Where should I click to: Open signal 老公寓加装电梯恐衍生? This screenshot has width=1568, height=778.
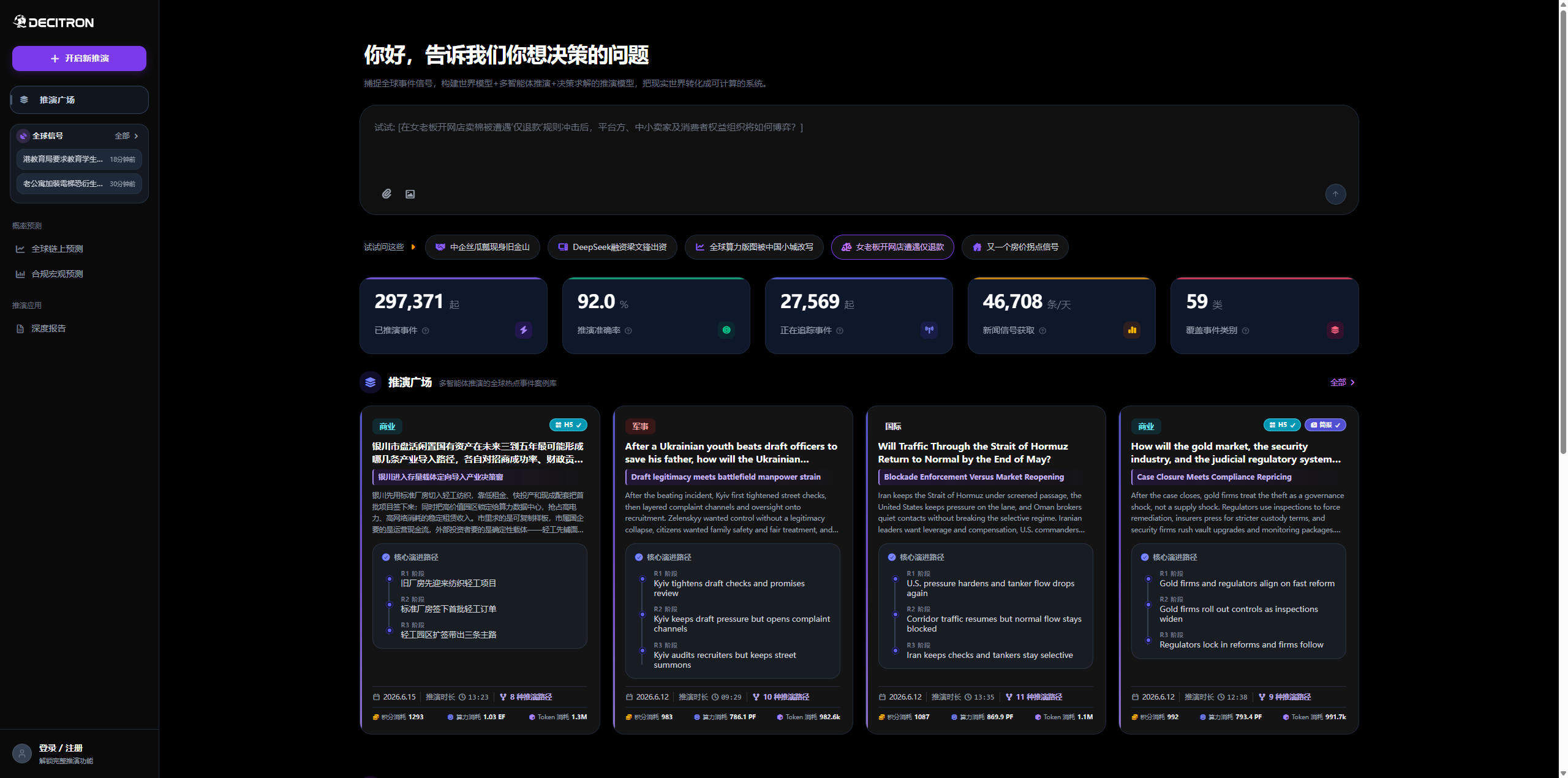[x=79, y=184]
